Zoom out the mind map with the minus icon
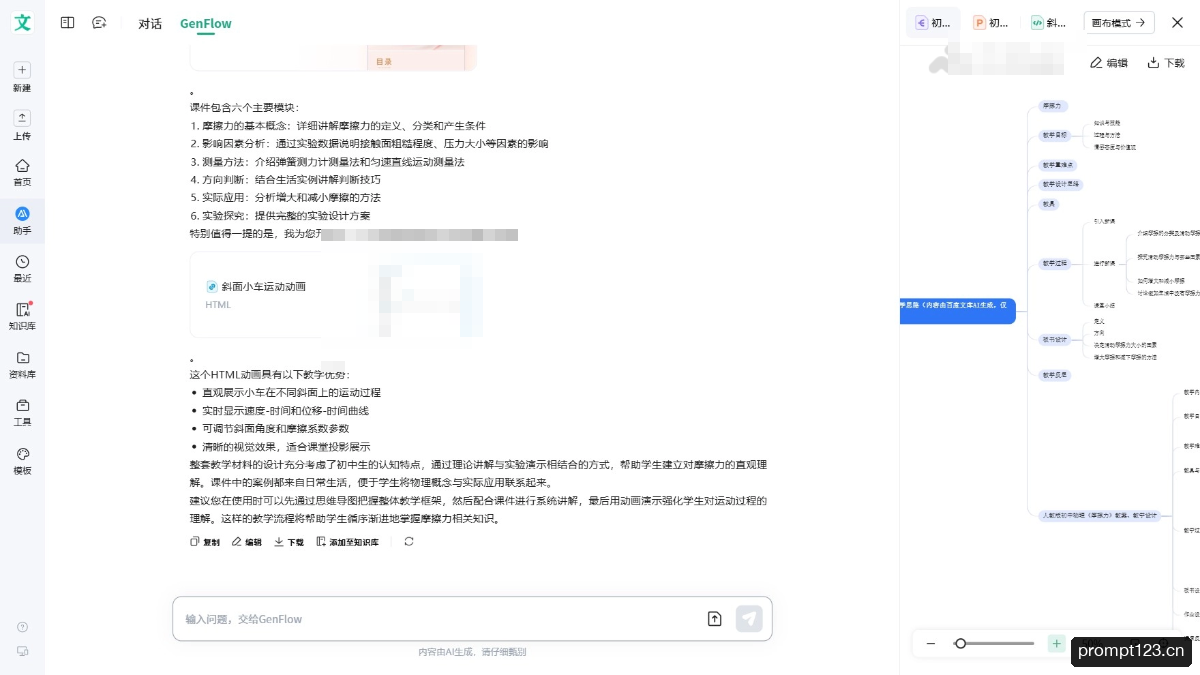Viewport: 1200px width, 675px height. 931,643
